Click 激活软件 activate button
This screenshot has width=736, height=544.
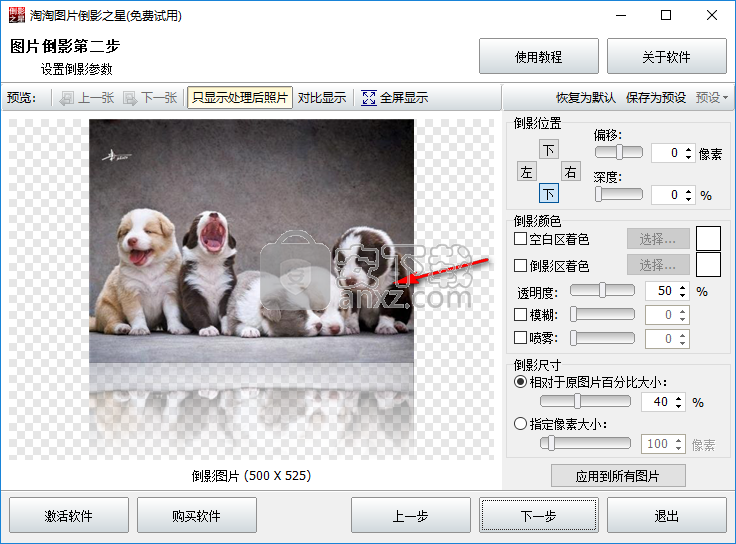69,515
